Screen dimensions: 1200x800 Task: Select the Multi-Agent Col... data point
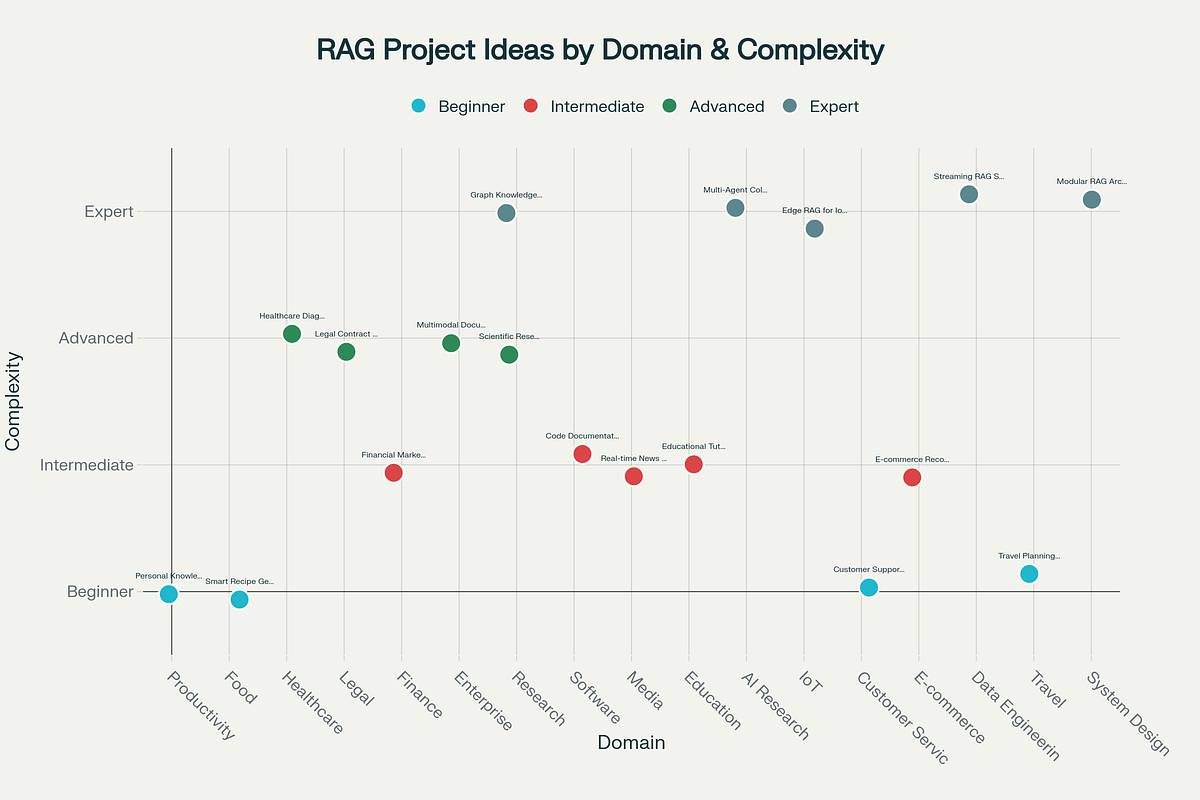click(736, 207)
